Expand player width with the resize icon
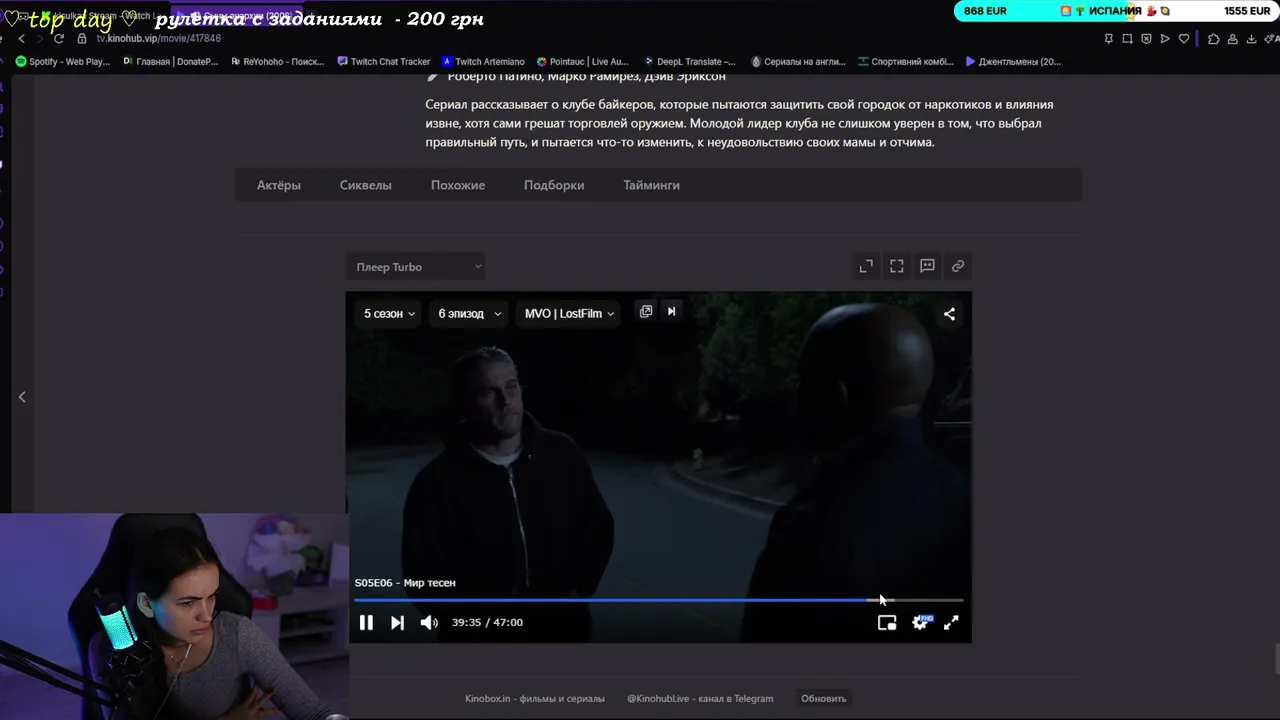Screen dimensions: 1280x720 pos(866,266)
